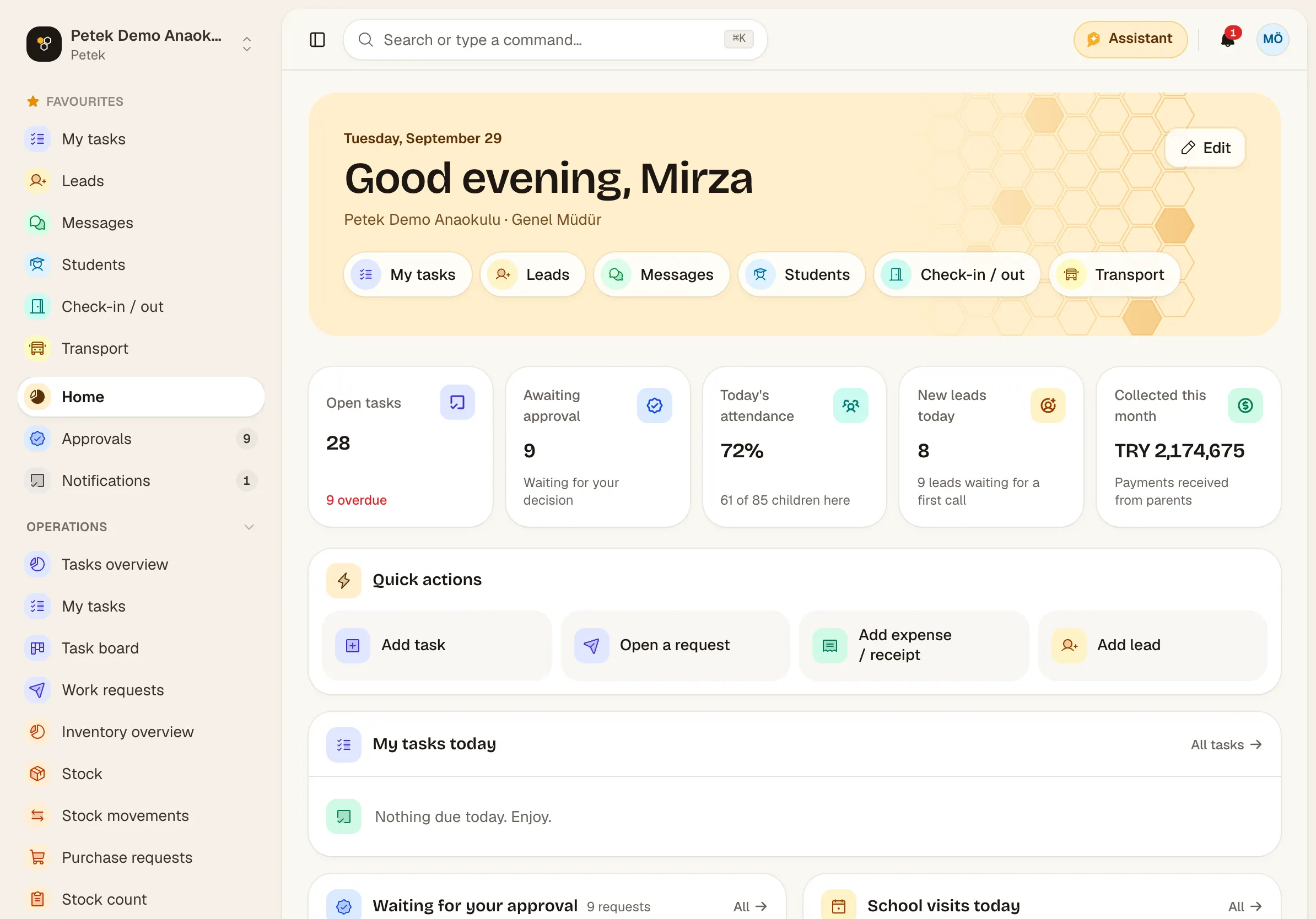Screen dimensions: 1316x919
Task: Open Approvals in the sidebar
Action: point(141,439)
